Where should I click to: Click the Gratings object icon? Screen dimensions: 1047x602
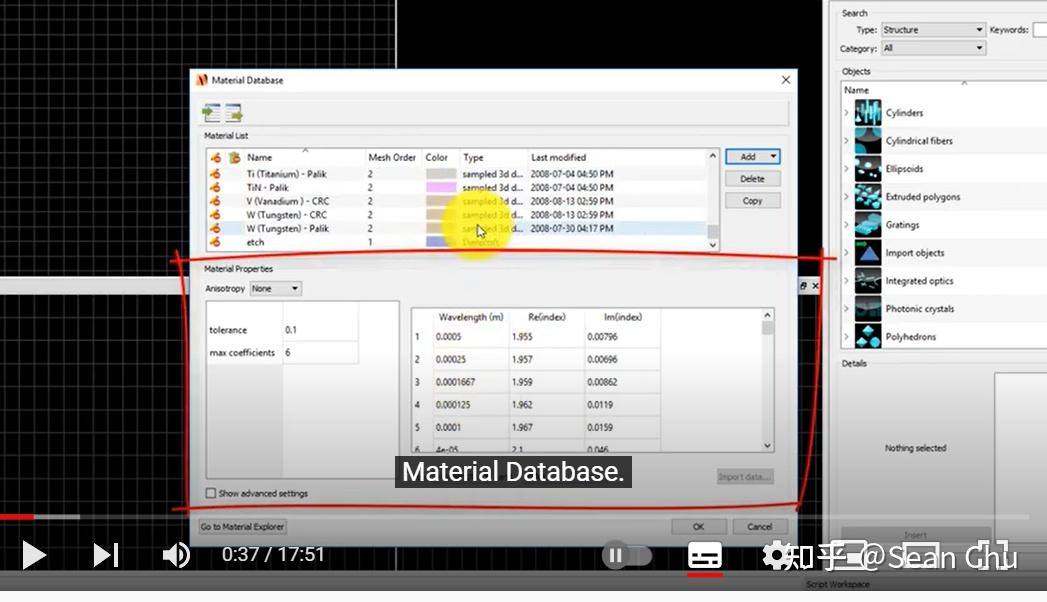point(867,224)
